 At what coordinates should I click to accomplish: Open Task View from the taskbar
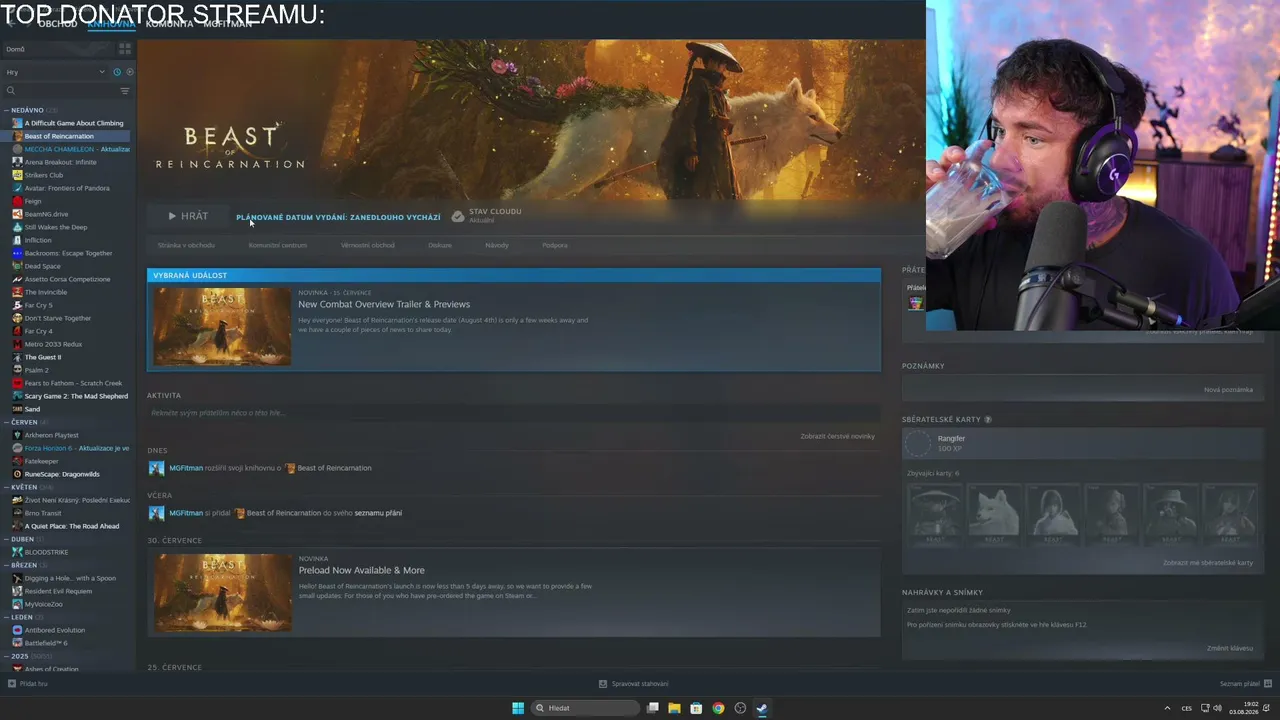(x=653, y=708)
